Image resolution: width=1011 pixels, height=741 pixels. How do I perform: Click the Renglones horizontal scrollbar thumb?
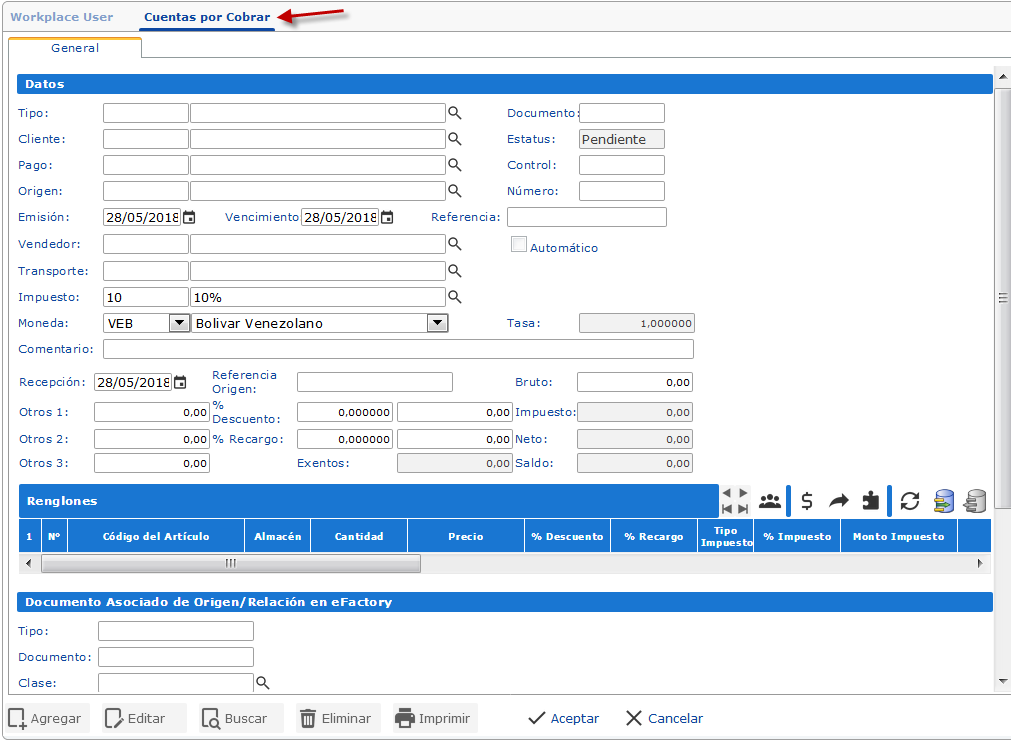coord(230,564)
